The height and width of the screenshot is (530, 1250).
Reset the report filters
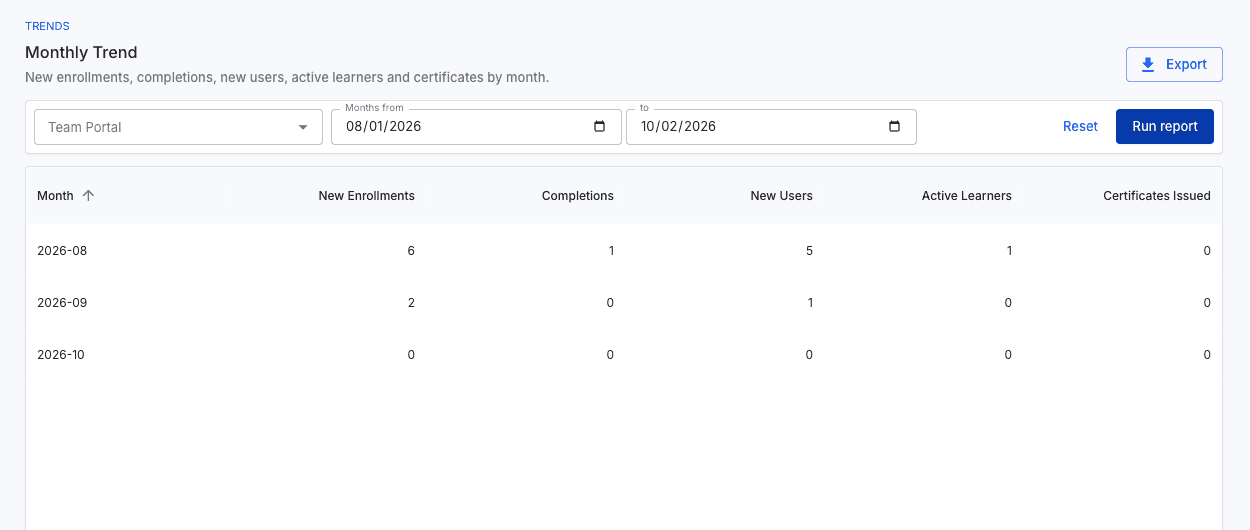pos(1080,127)
